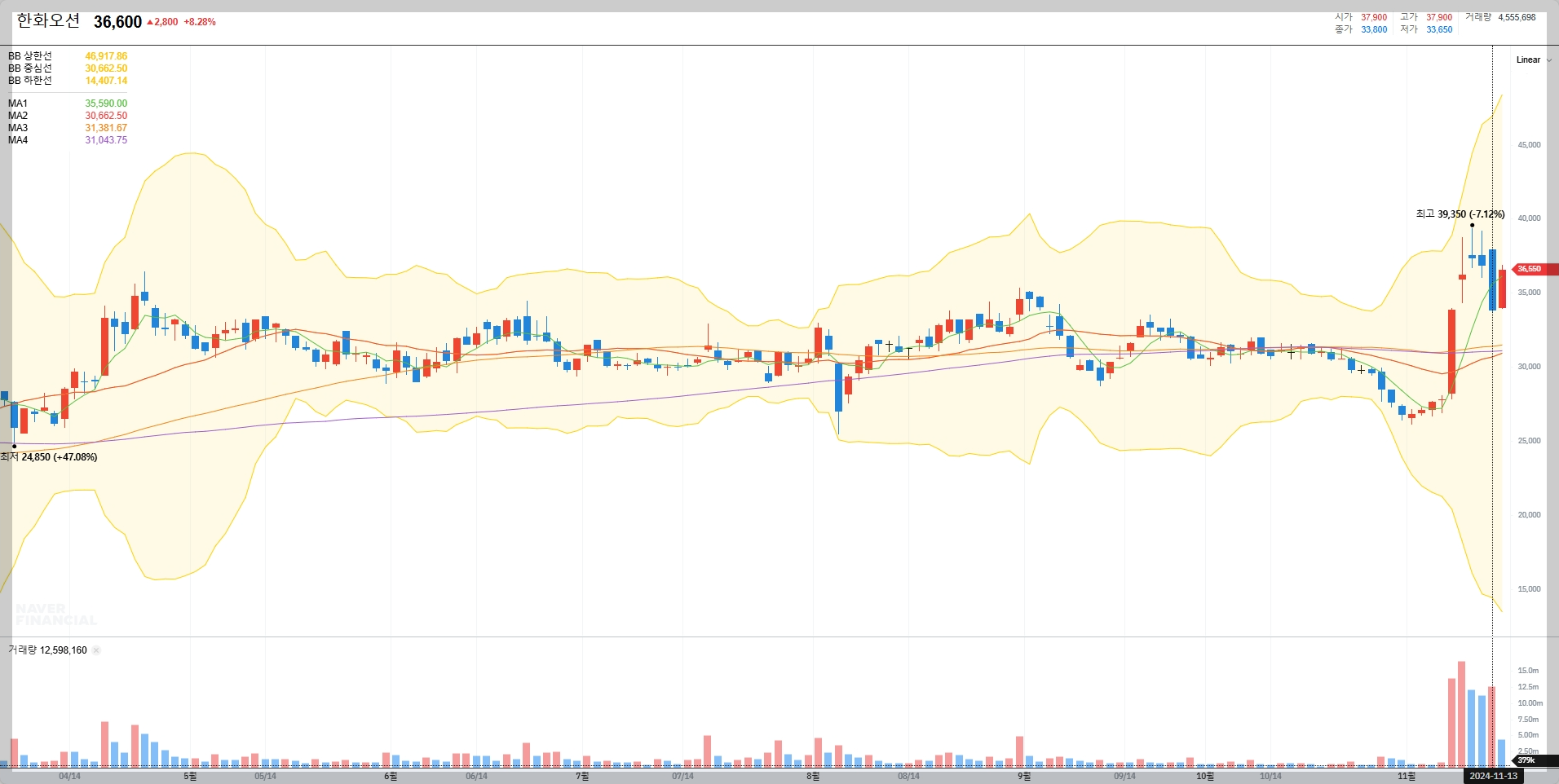Select the MA3 legend entry
1559x784 pixels.
(x=18, y=128)
